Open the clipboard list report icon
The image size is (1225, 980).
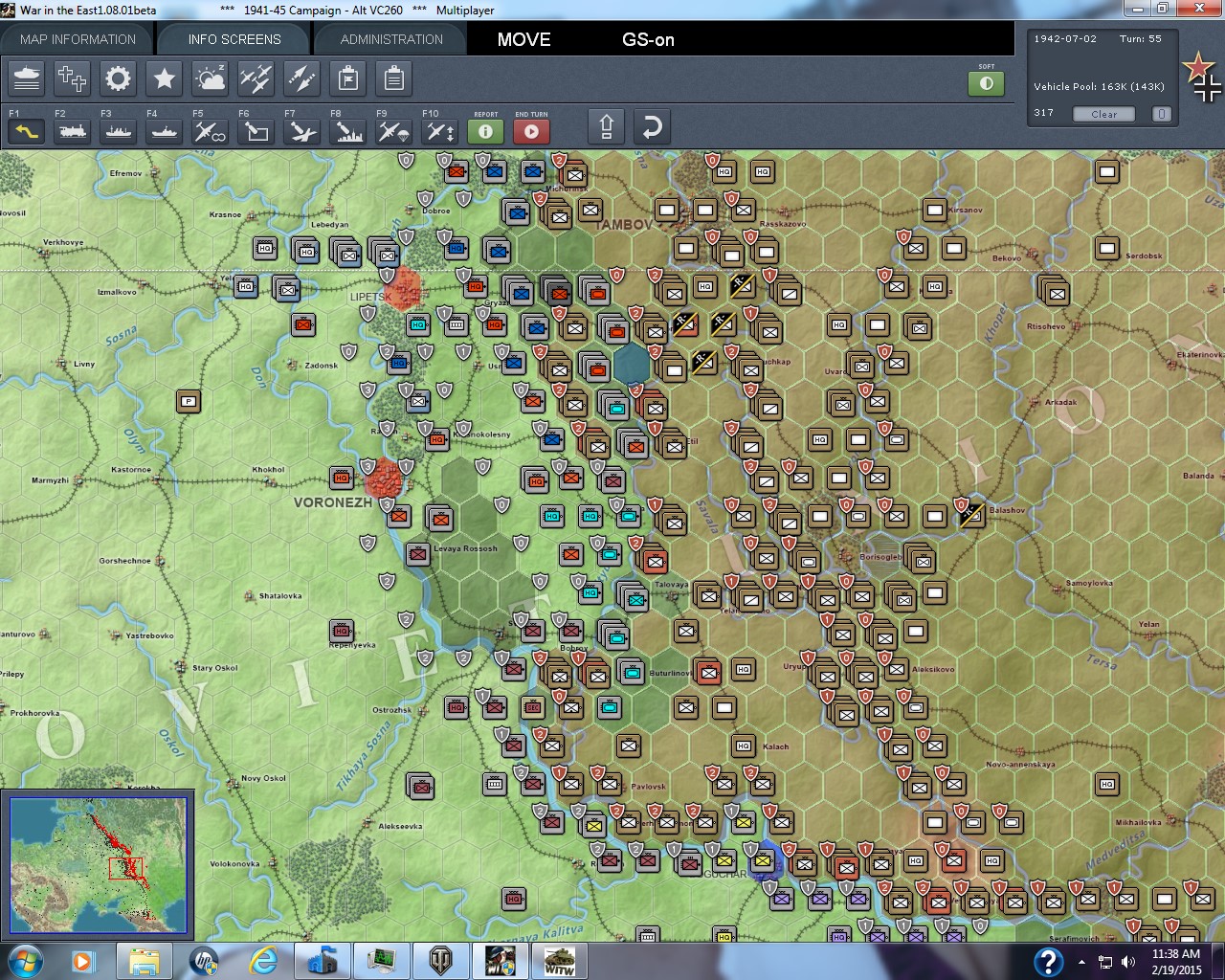pyautogui.click(x=394, y=78)
